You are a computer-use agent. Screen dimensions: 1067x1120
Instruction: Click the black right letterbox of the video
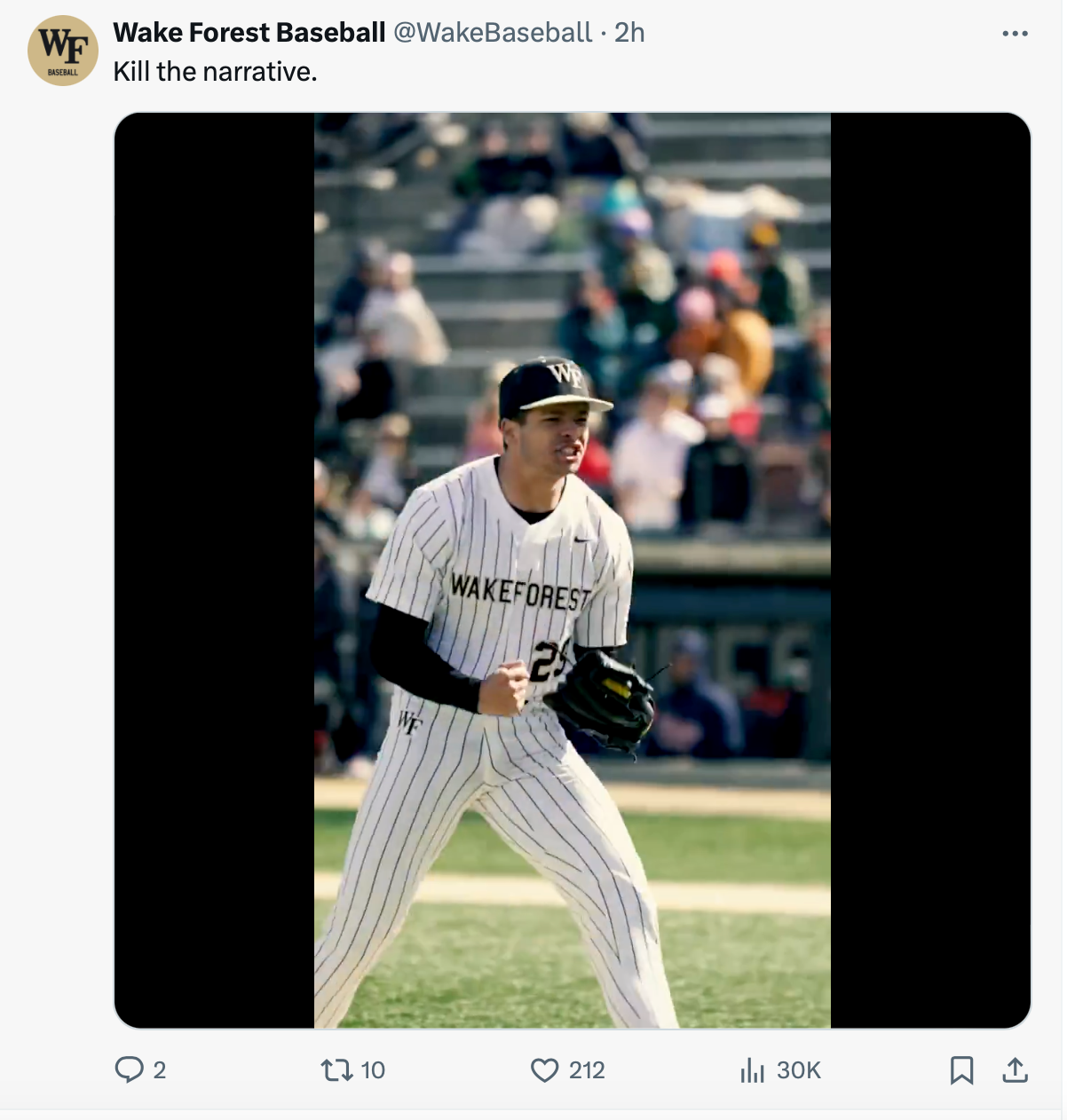point(930,570)
